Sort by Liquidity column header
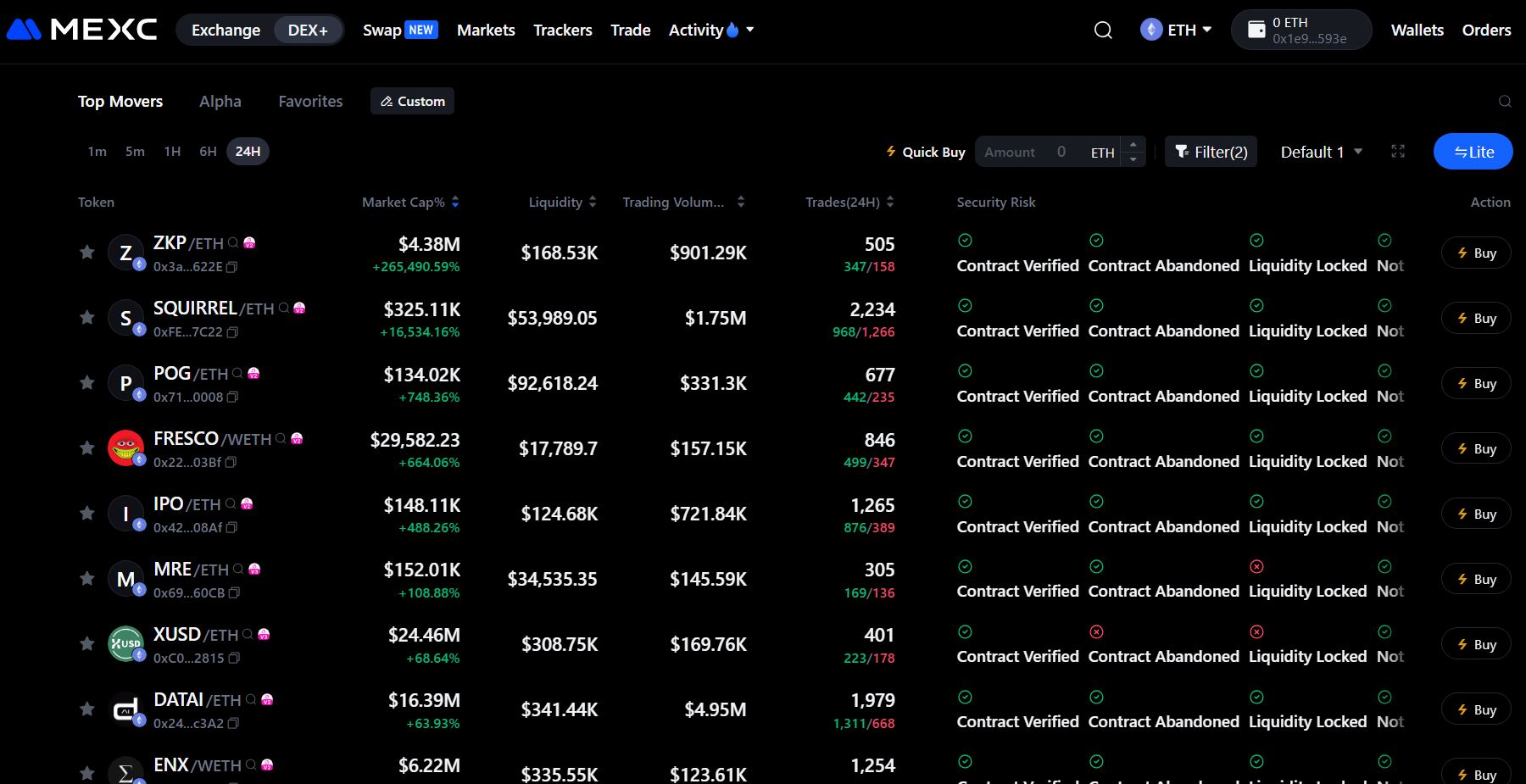 (x=562, y=202)
